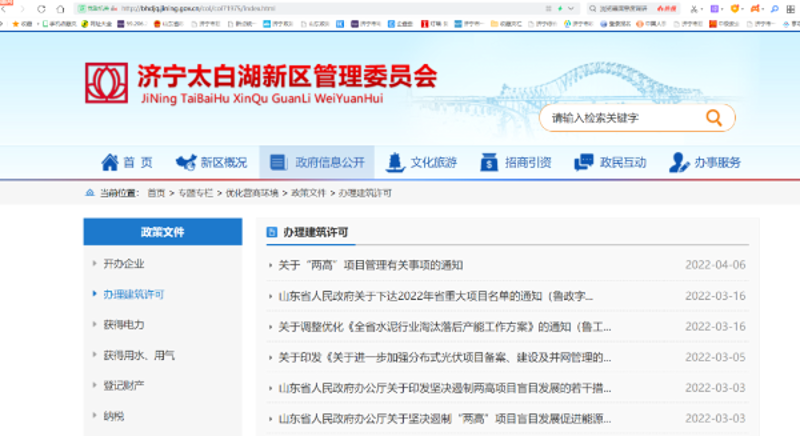The height and width of the screenshot is (436, 800).
Task: Click the favorites star bookmark icon
Action: 15,24
